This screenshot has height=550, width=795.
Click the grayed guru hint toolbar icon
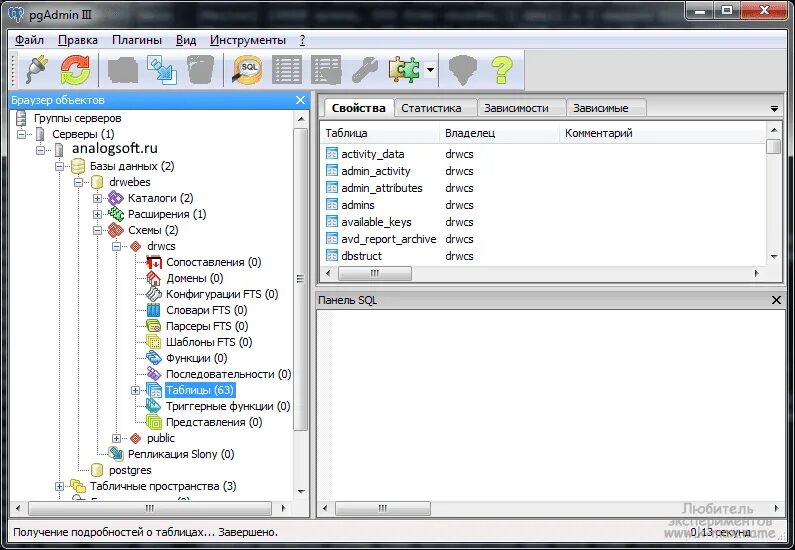click(x=463, y=69)
